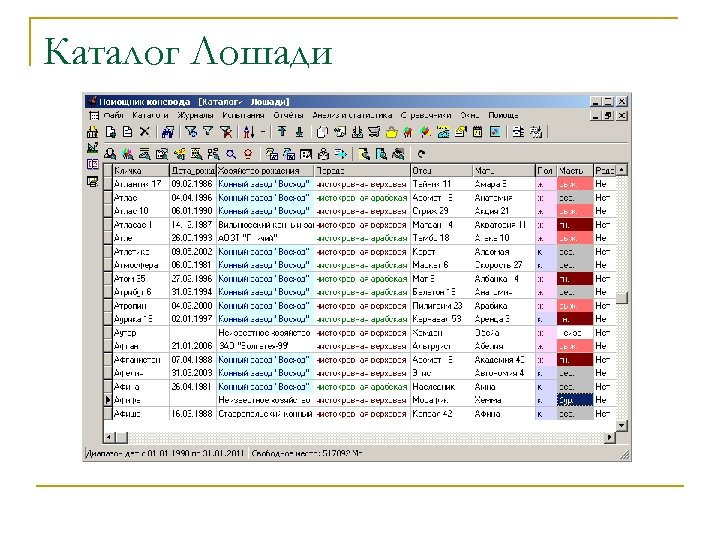Viewport: 720px width, 540px height.
Task: Click the horizontal scrollbar right arrow
Action: (610, 437)
